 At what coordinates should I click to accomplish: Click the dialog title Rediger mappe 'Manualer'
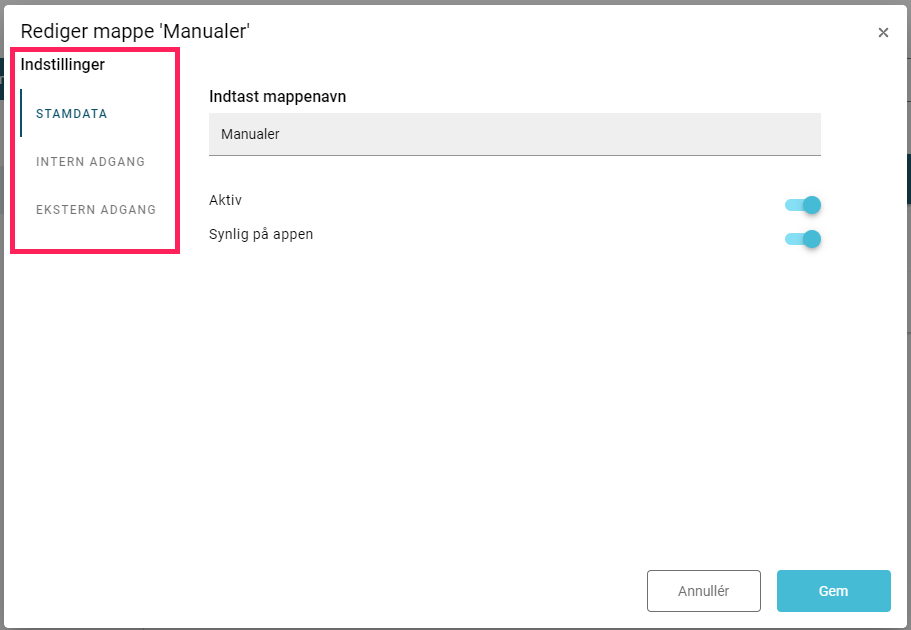(135, 31)
